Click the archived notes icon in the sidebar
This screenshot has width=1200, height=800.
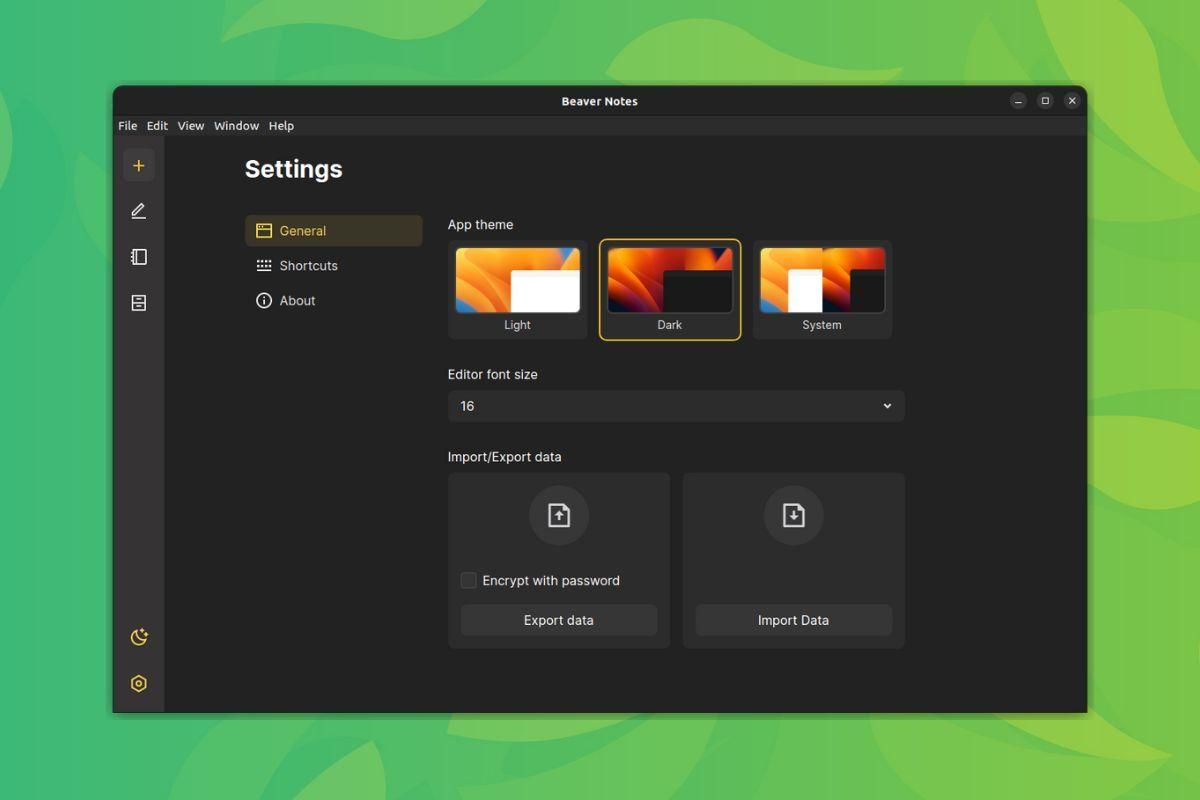tap(139, 302)
